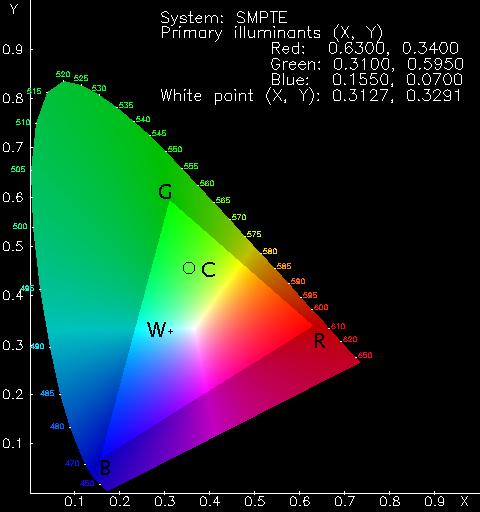Click the 585 wavelength label
Image resolution: width=480 pixels, height=512 pixels.
284,266
